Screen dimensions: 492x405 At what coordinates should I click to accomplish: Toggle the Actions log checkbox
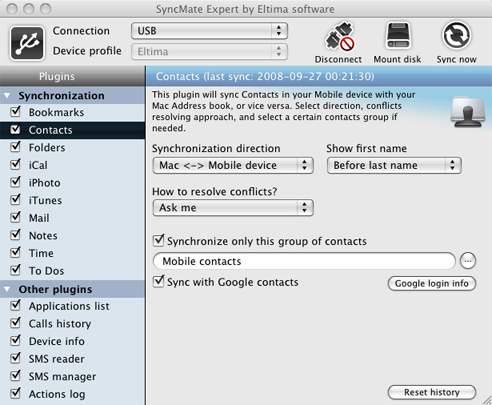[15, 393]
